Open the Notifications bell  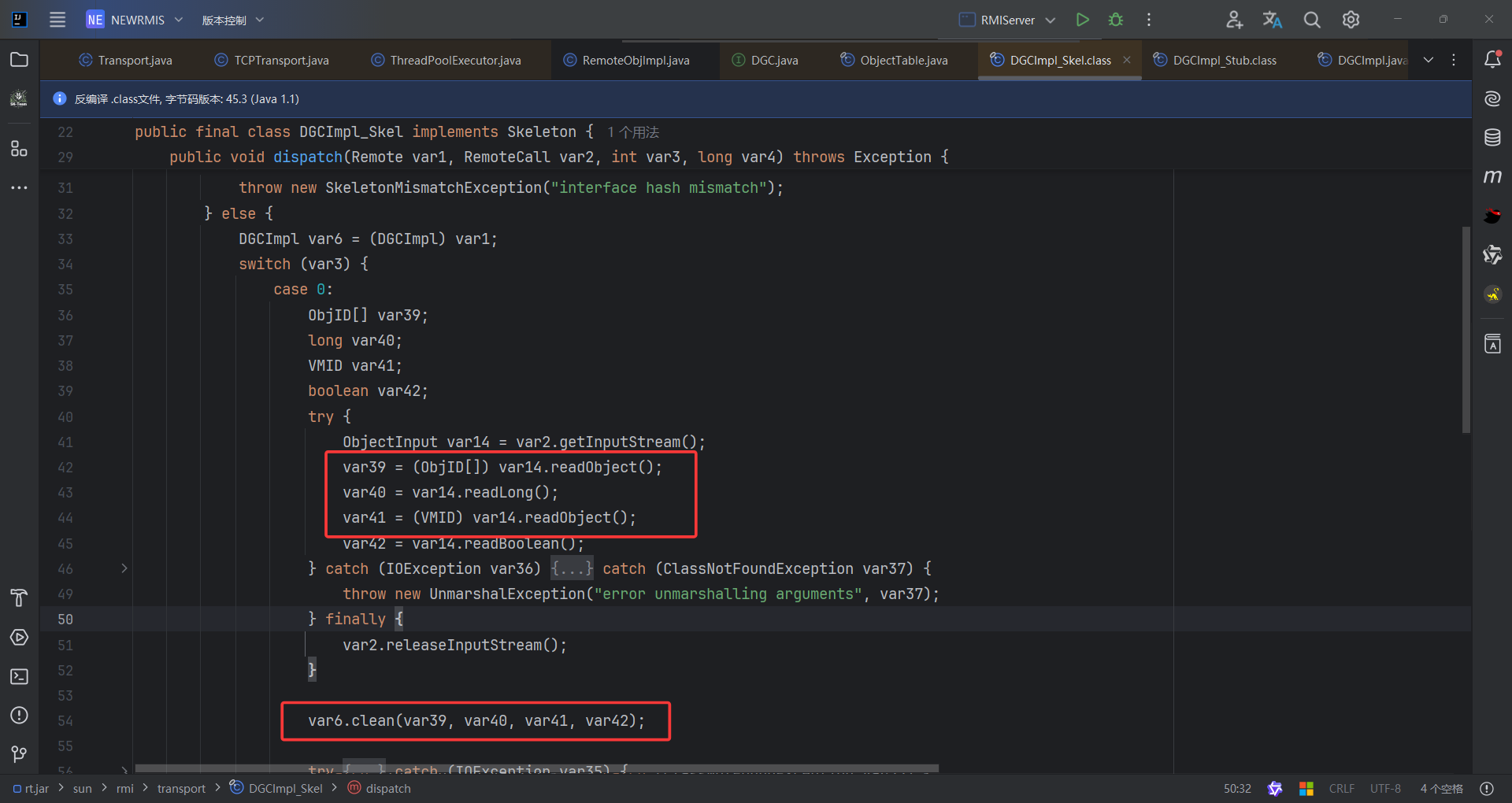1492,60
